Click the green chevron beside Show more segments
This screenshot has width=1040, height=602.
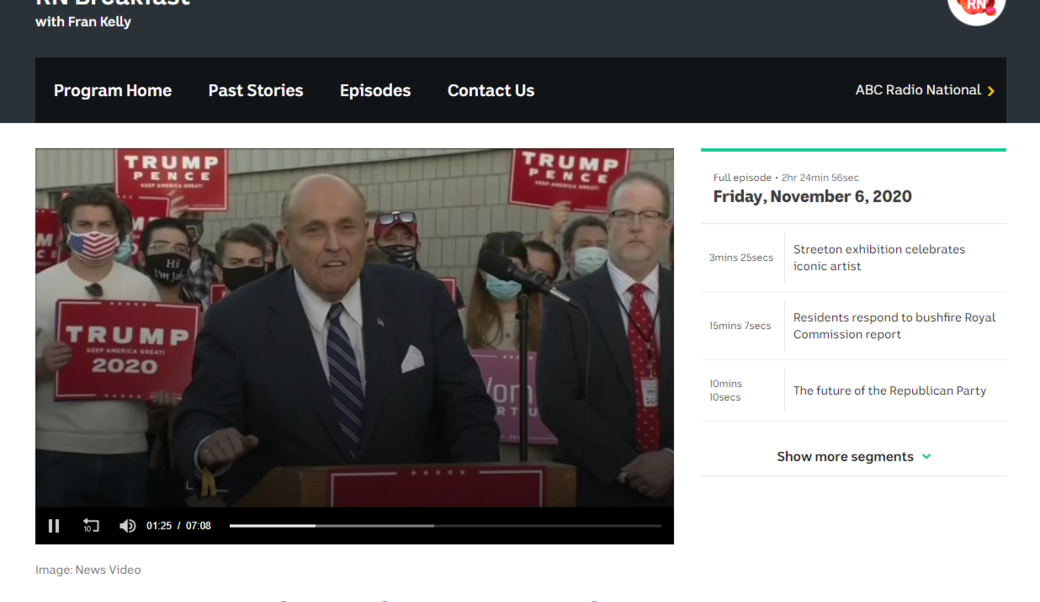pyautogui.click(x=926, y=457)
